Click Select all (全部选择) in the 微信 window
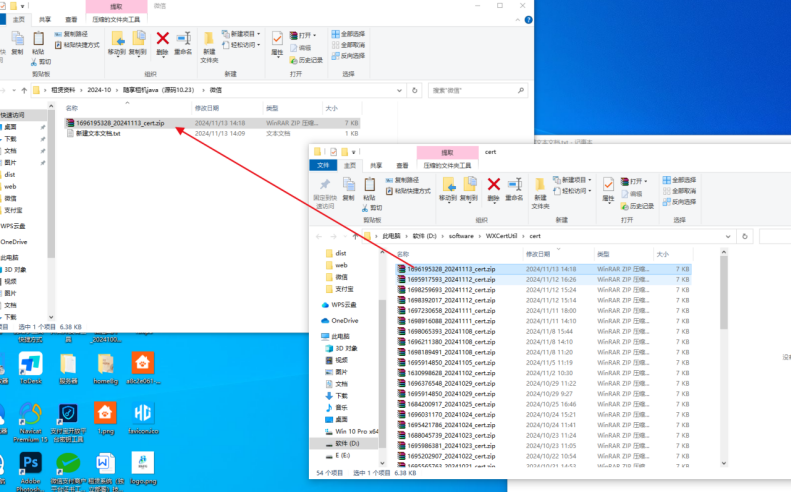 [x=348, y=34]
